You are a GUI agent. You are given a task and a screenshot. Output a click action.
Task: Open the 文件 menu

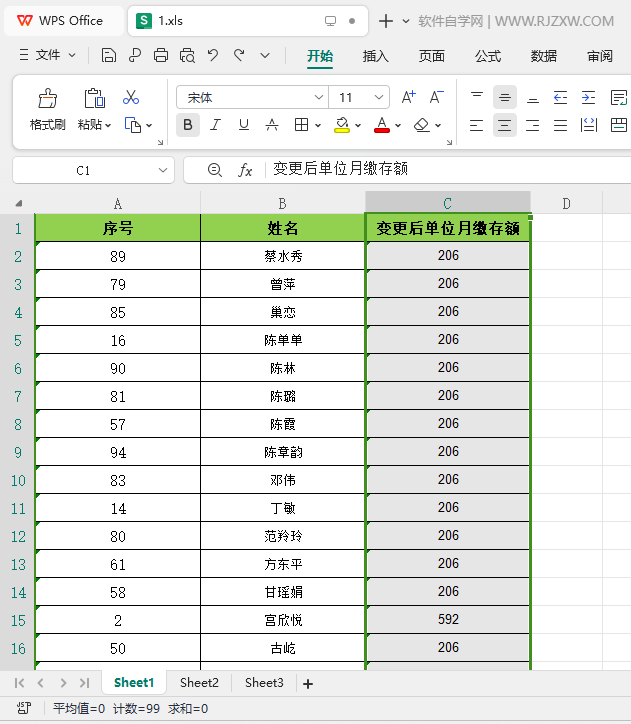coord(47,55)
